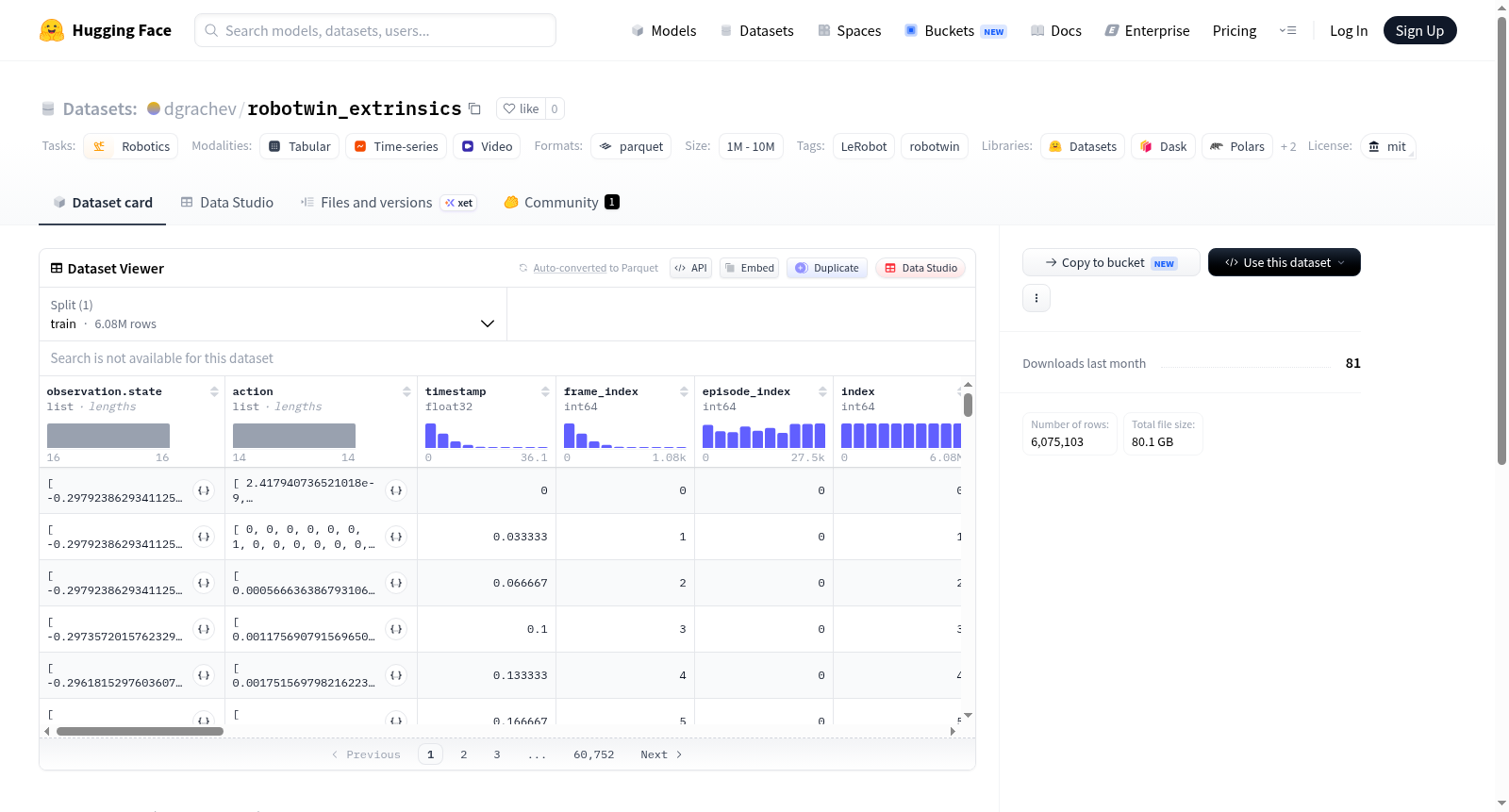Click the Embed button
This screenshot has height=812, width=1509.
click(x=750, y=268)
